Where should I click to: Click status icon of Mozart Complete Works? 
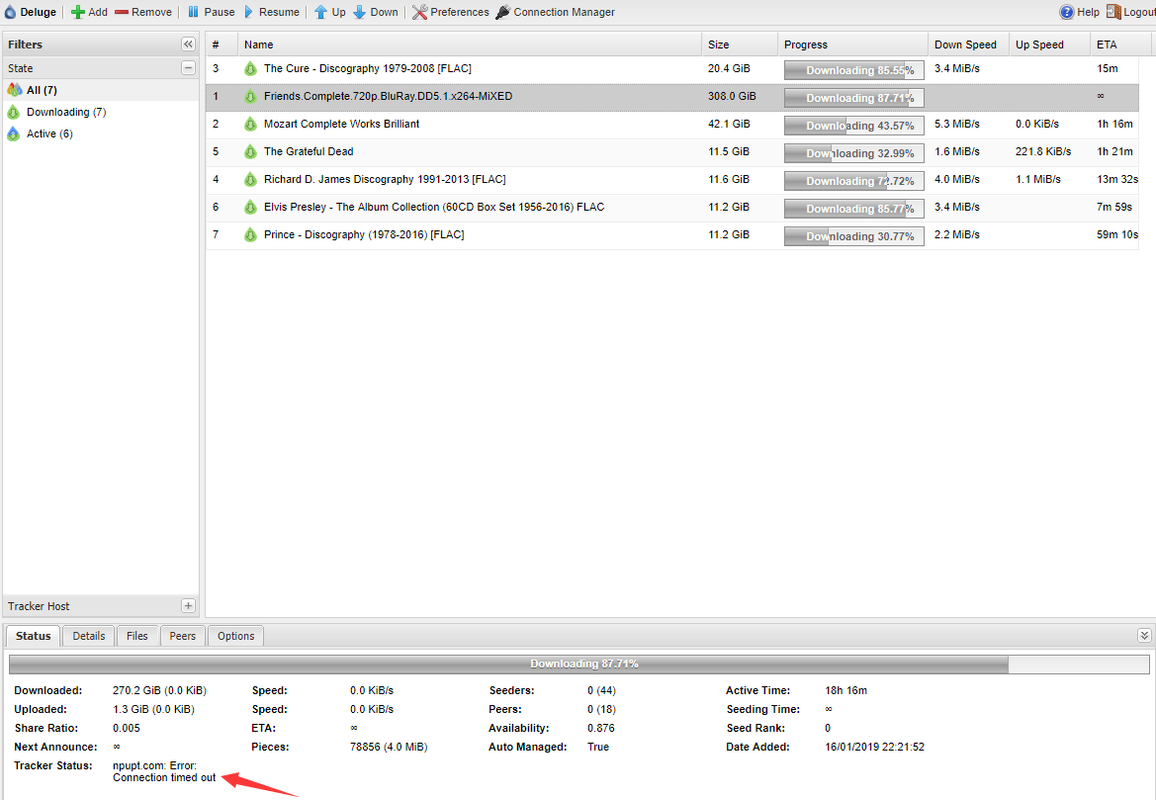click(251, 124)
